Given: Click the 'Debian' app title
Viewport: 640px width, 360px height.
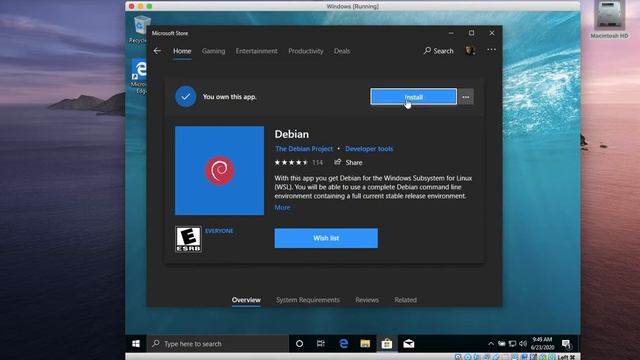Looking at the screenshot, I should coord(291,134).
